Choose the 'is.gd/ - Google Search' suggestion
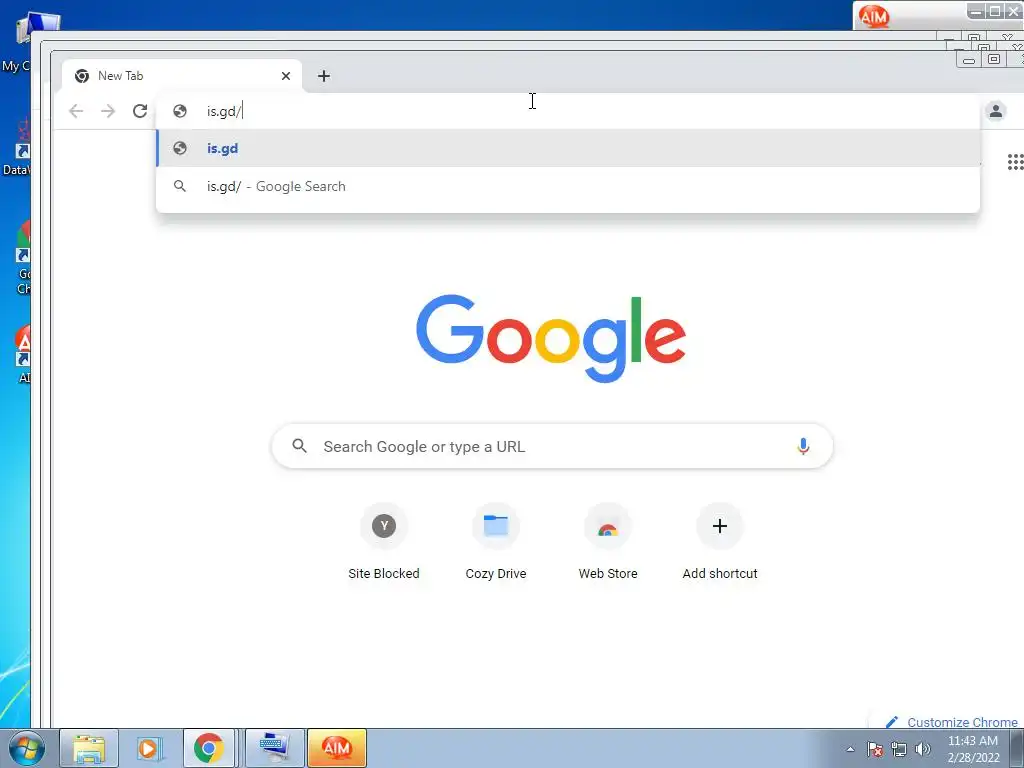 (x=568, y=186)
